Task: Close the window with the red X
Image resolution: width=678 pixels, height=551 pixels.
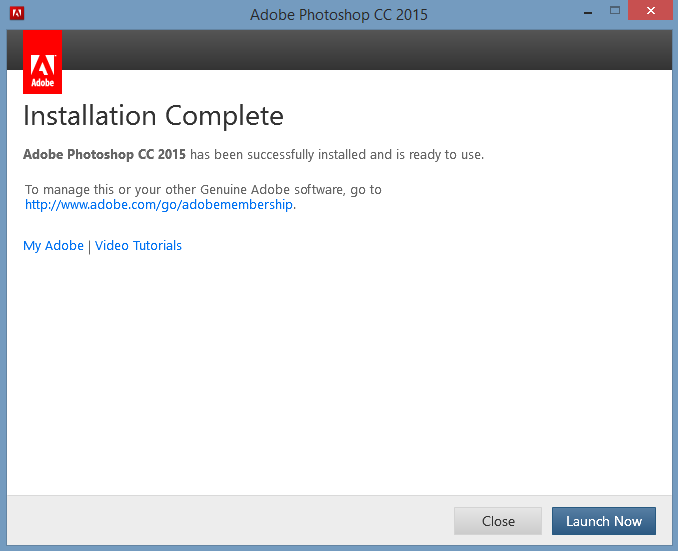Action: point(651,10)
